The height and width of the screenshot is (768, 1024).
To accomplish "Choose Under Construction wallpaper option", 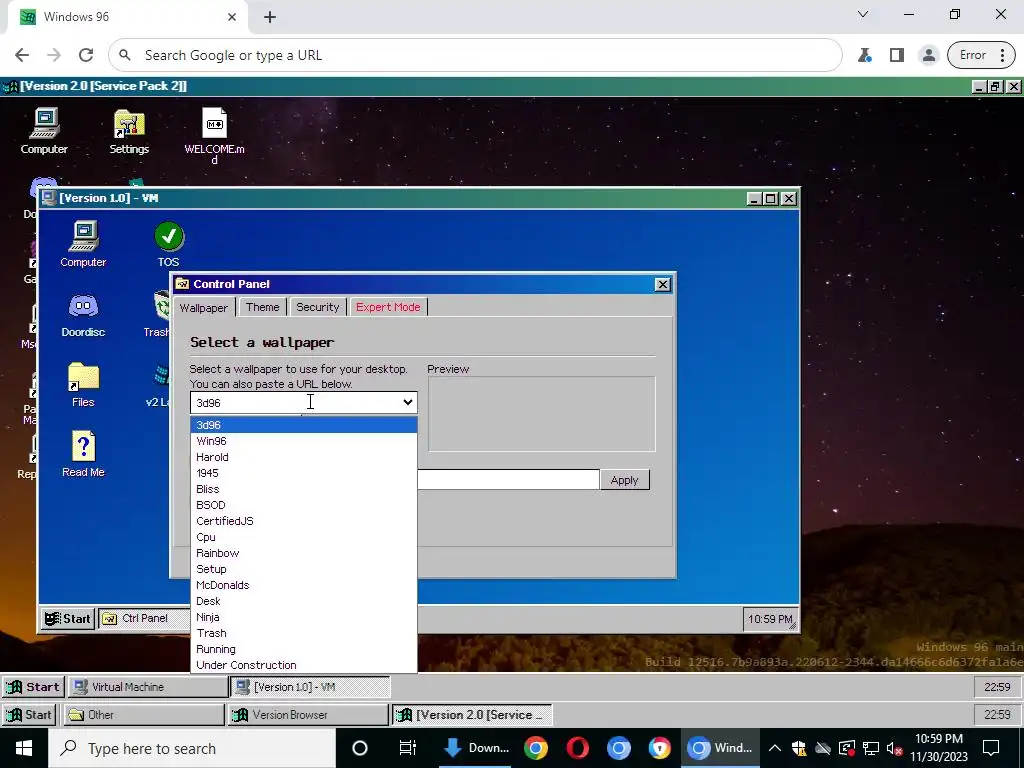I will (304, 665).
